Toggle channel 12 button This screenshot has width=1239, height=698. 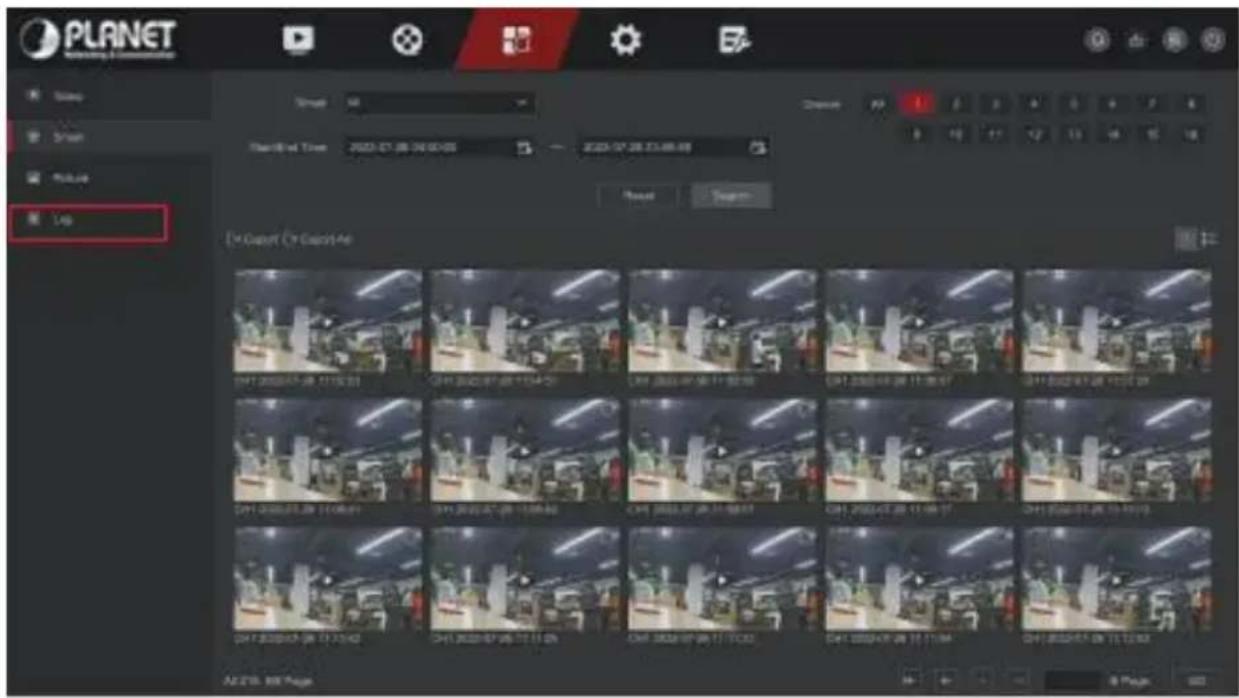[x=1035, y=133]
